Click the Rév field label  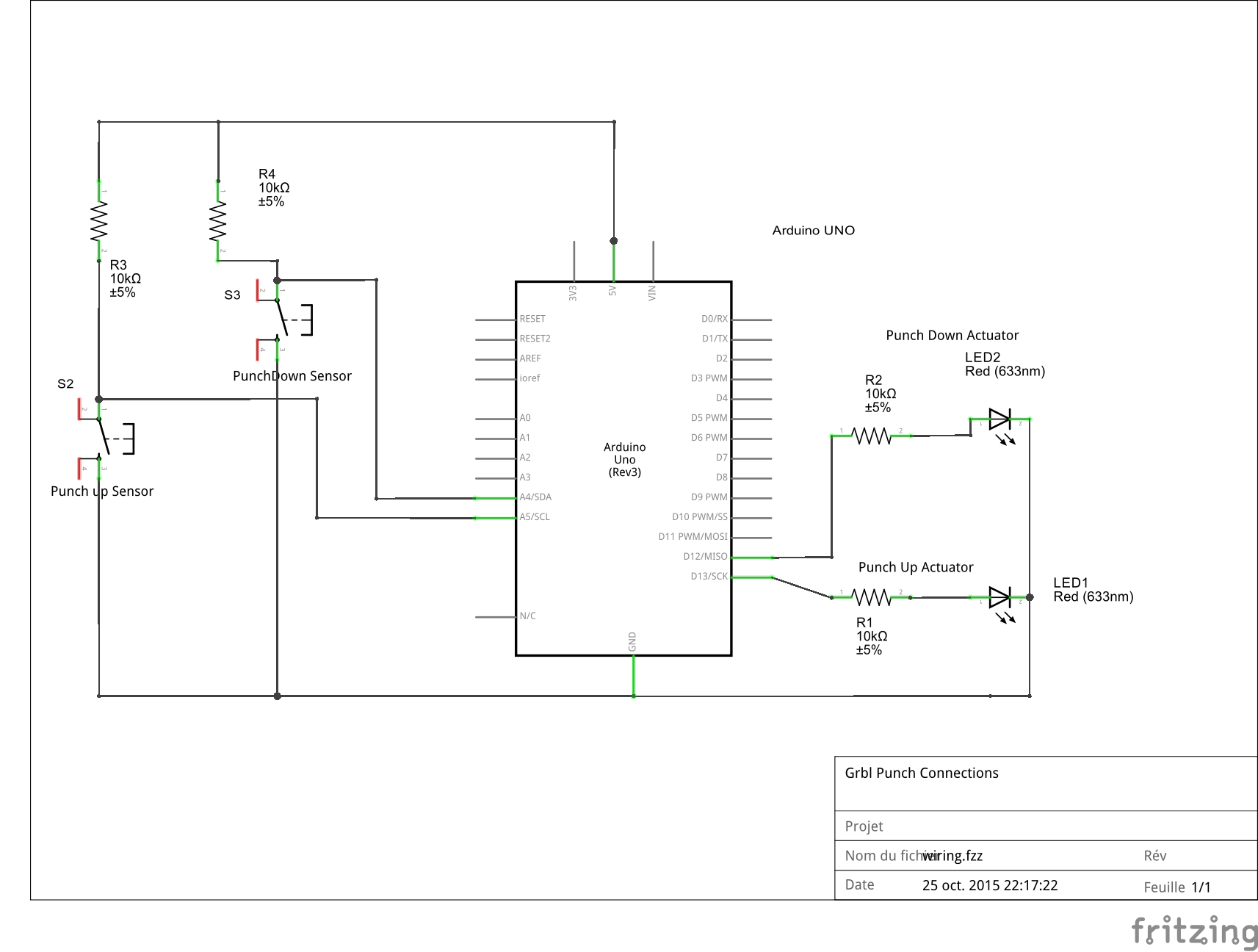[x=1154, y=856]
